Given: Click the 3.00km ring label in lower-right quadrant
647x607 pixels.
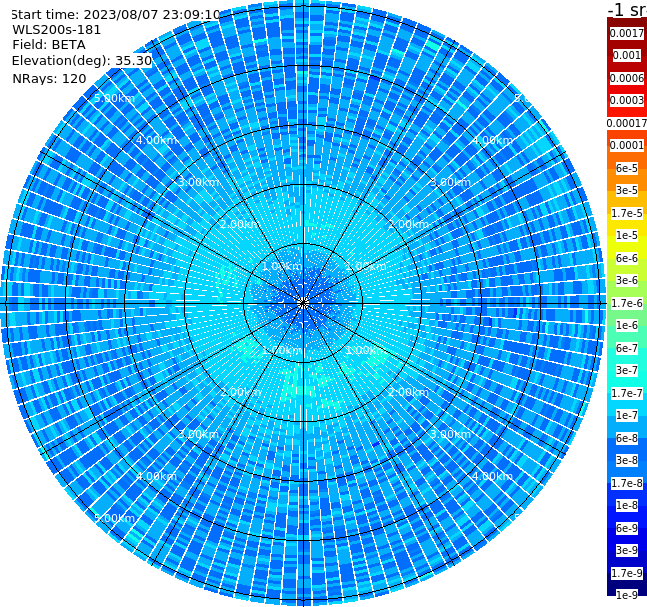Looking at the screenshot, I should click(450, 434).
